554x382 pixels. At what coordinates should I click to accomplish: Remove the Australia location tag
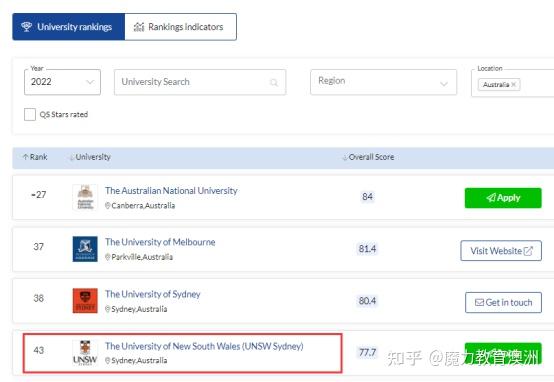(x=514, y=84)
